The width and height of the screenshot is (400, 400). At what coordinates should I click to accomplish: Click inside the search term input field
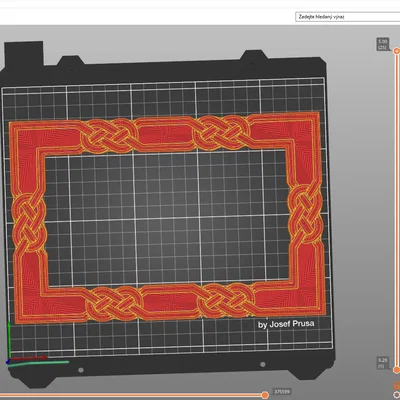tap(348, 17)
